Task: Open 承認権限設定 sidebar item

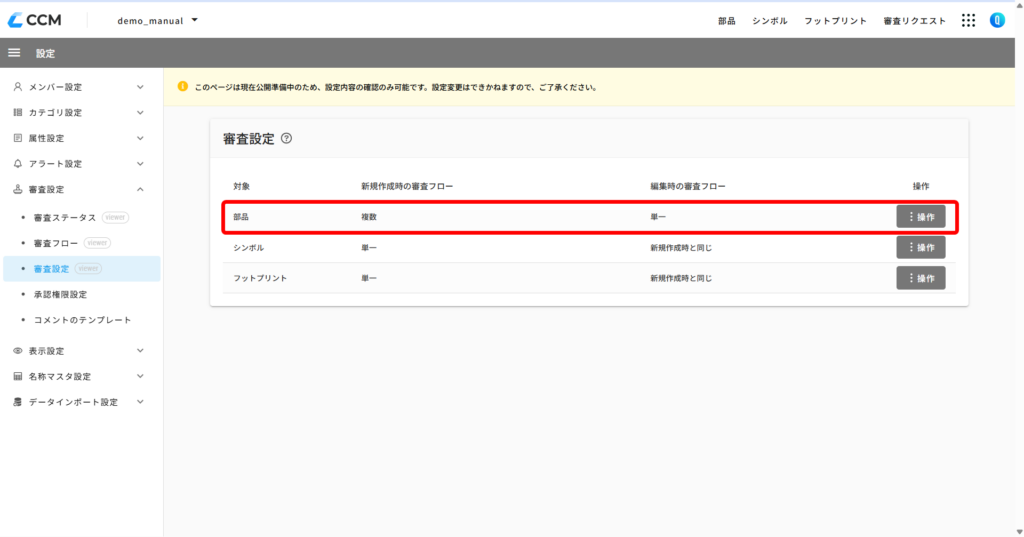Action: point(60,294)
